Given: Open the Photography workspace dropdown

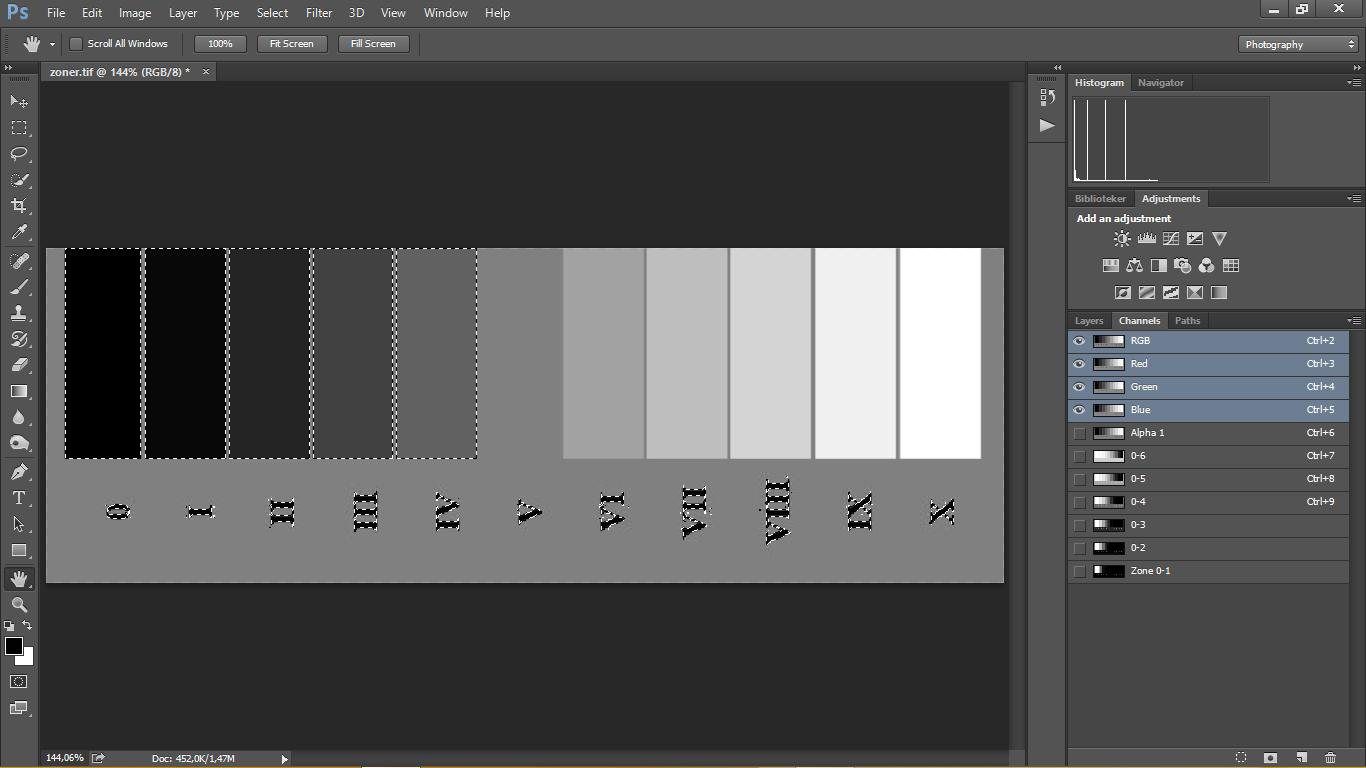Looking at the screenshot, I should [x=1298, y=44].
